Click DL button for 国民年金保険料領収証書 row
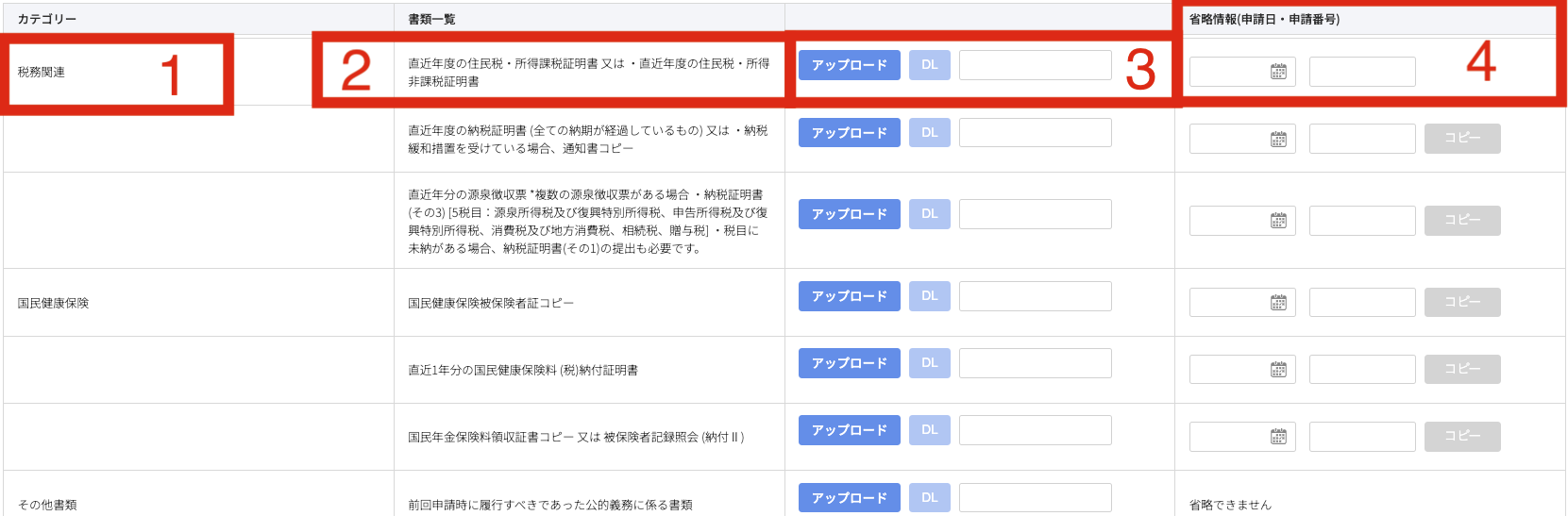The width and height of the screenshot is (1568, 516). [x=929, y=430]
